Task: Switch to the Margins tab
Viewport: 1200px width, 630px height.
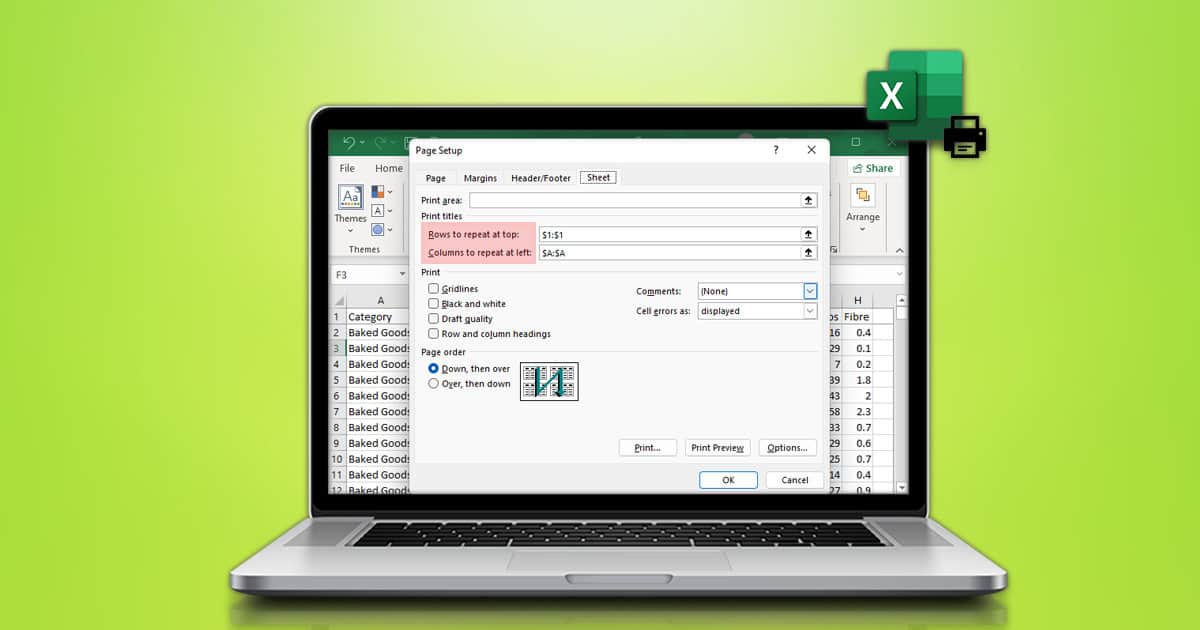Action: click(x=480, y=177)
